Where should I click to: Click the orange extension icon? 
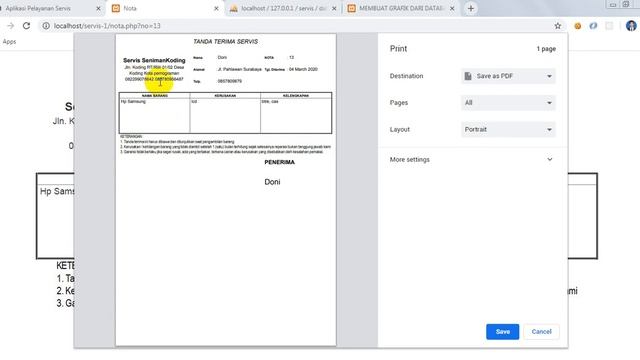point(578,26)
